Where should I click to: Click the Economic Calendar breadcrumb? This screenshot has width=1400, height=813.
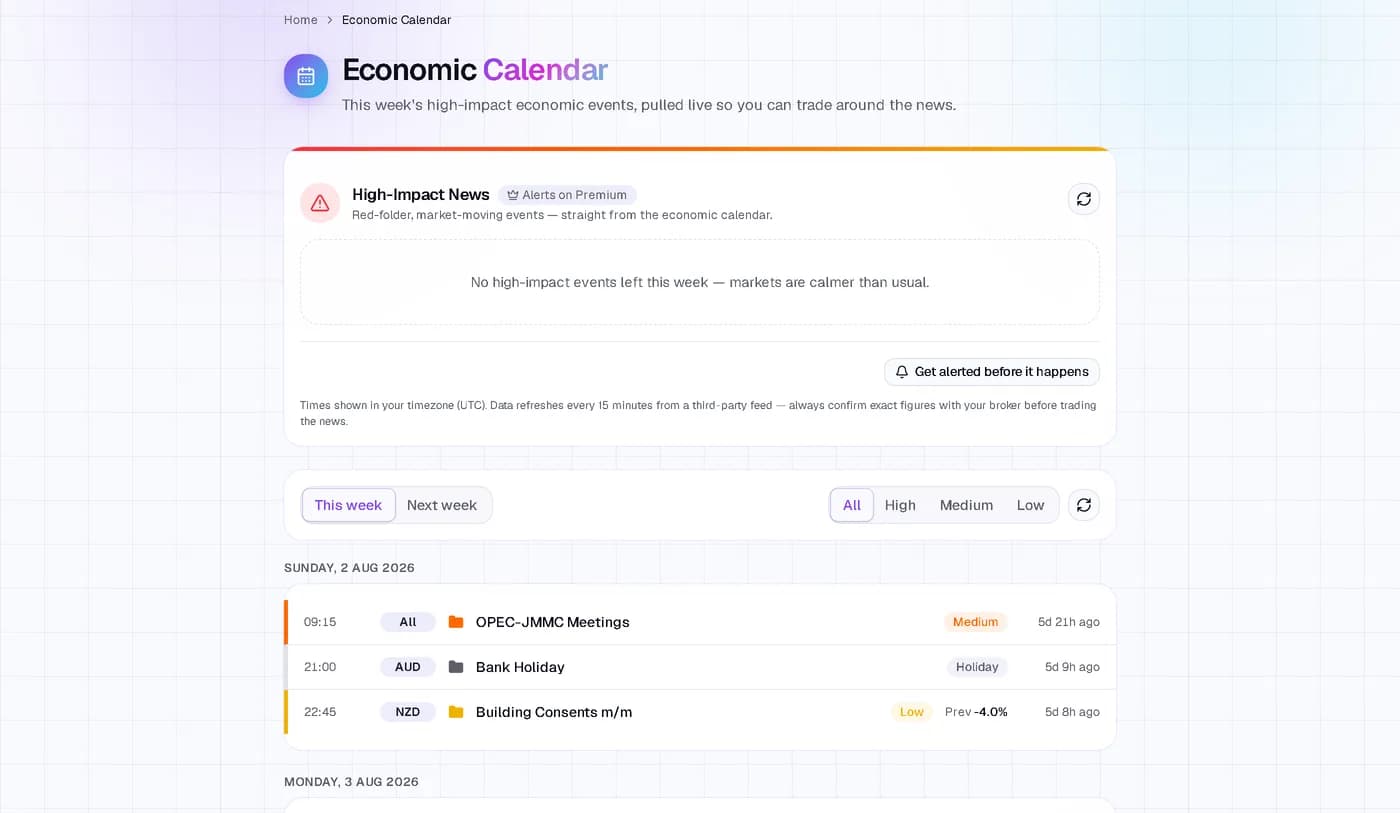coord(396,20)
